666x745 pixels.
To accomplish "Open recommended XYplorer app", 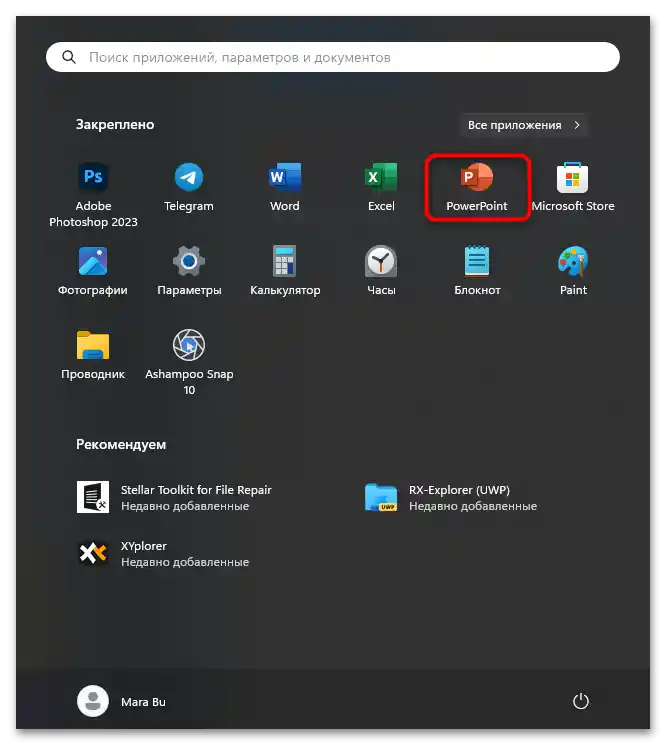I will click(x=162, y=554).
